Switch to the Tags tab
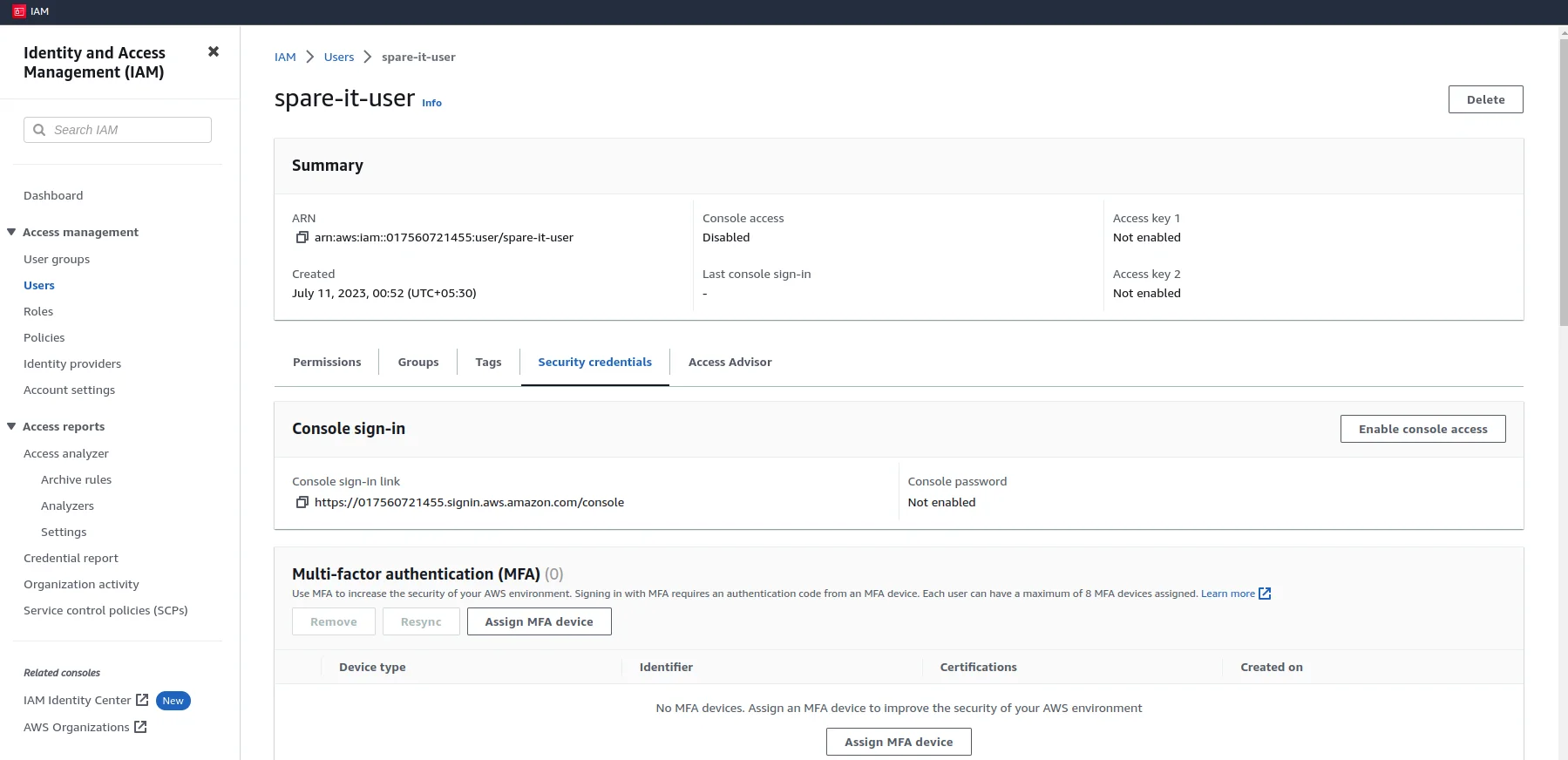This screenshot has height=760, width=1568. click(x=488, y=362)
